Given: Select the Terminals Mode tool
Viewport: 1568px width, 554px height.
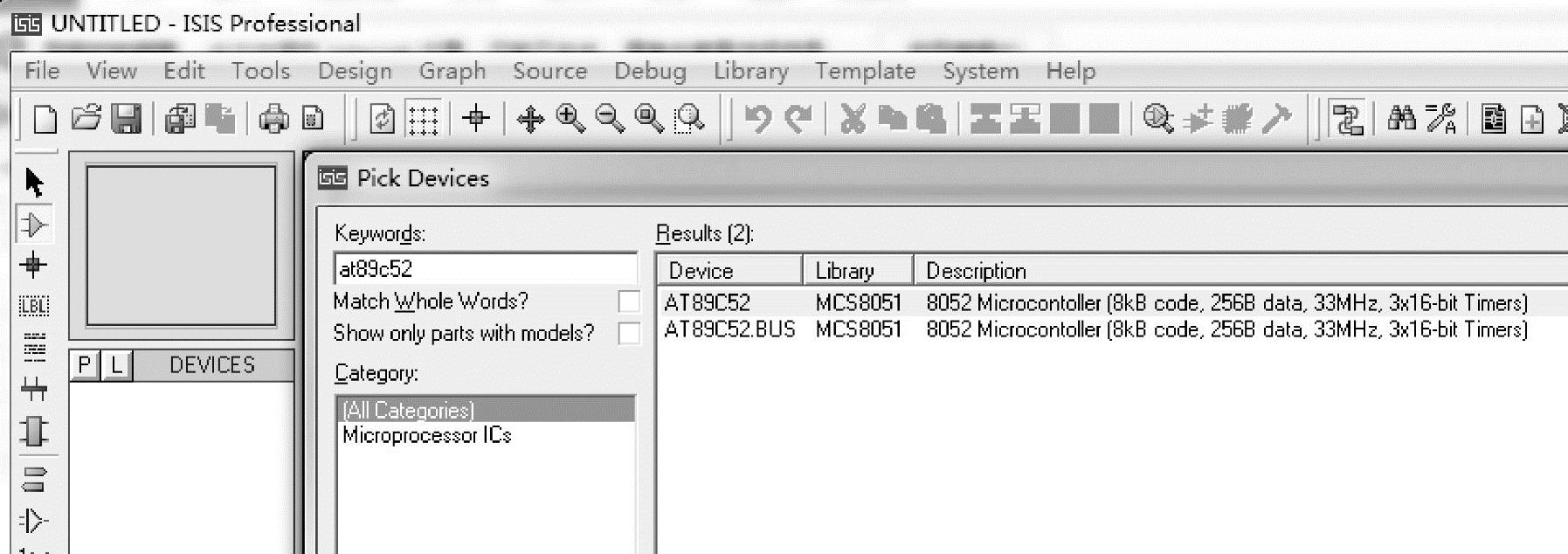Looking at the screenshot, I should pyautogui.click(x=34, y=479).
